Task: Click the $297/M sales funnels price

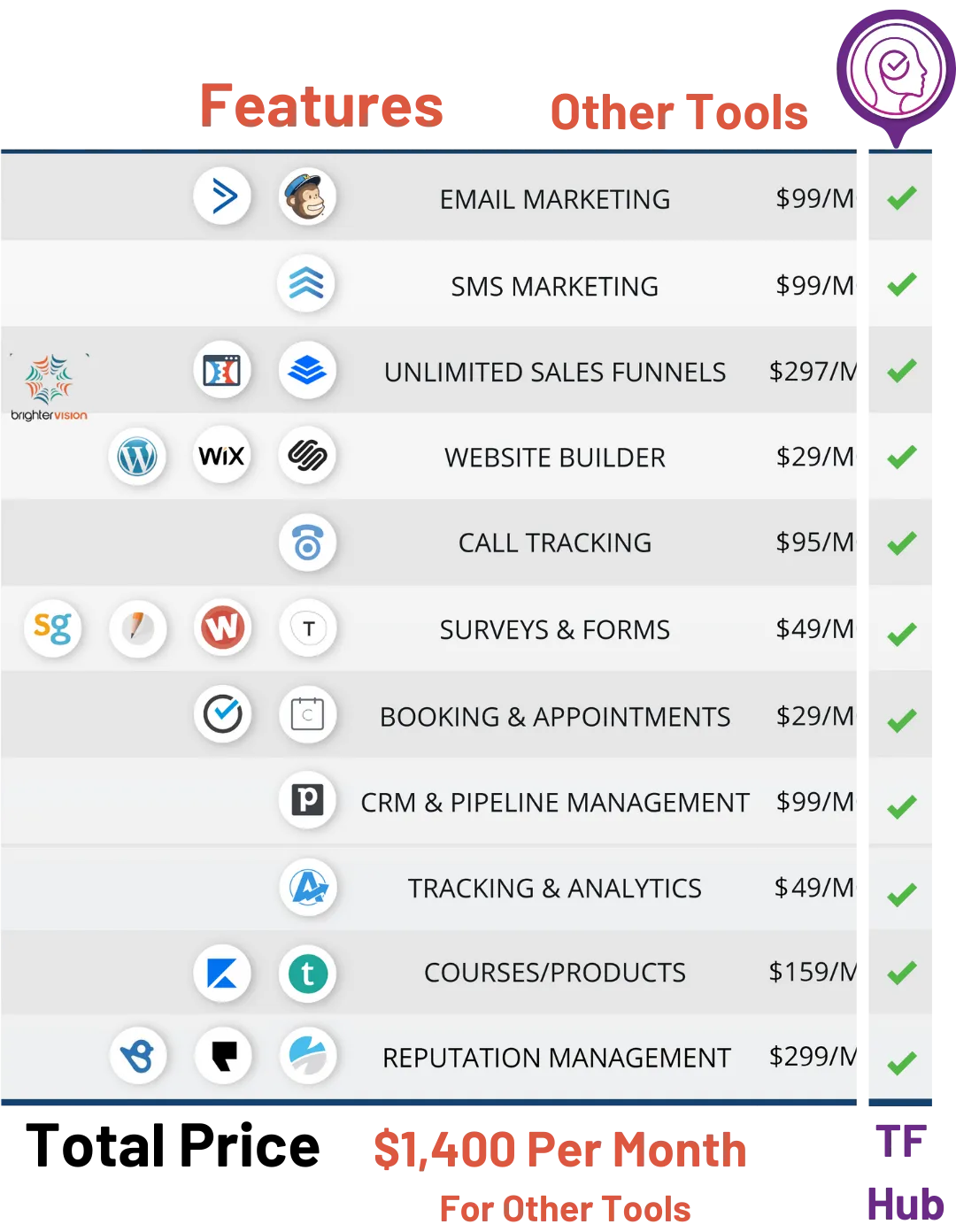Action: (x=813, y=371)
